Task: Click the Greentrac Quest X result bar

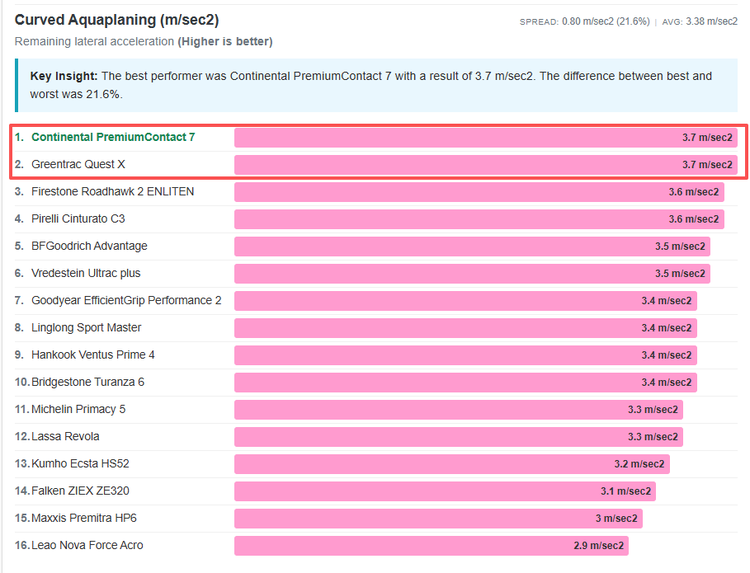Action: pos(486,165)
